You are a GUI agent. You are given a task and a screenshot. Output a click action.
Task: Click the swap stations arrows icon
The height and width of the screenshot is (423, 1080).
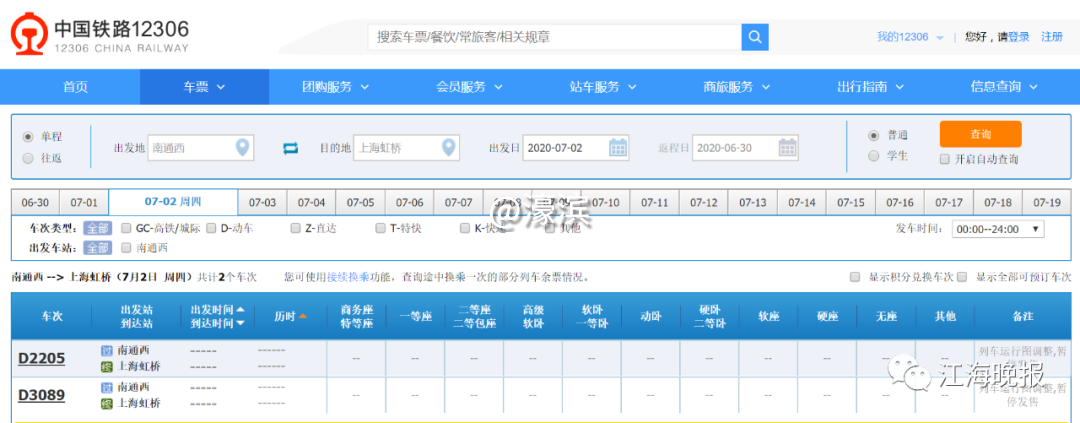coord(291,148)
